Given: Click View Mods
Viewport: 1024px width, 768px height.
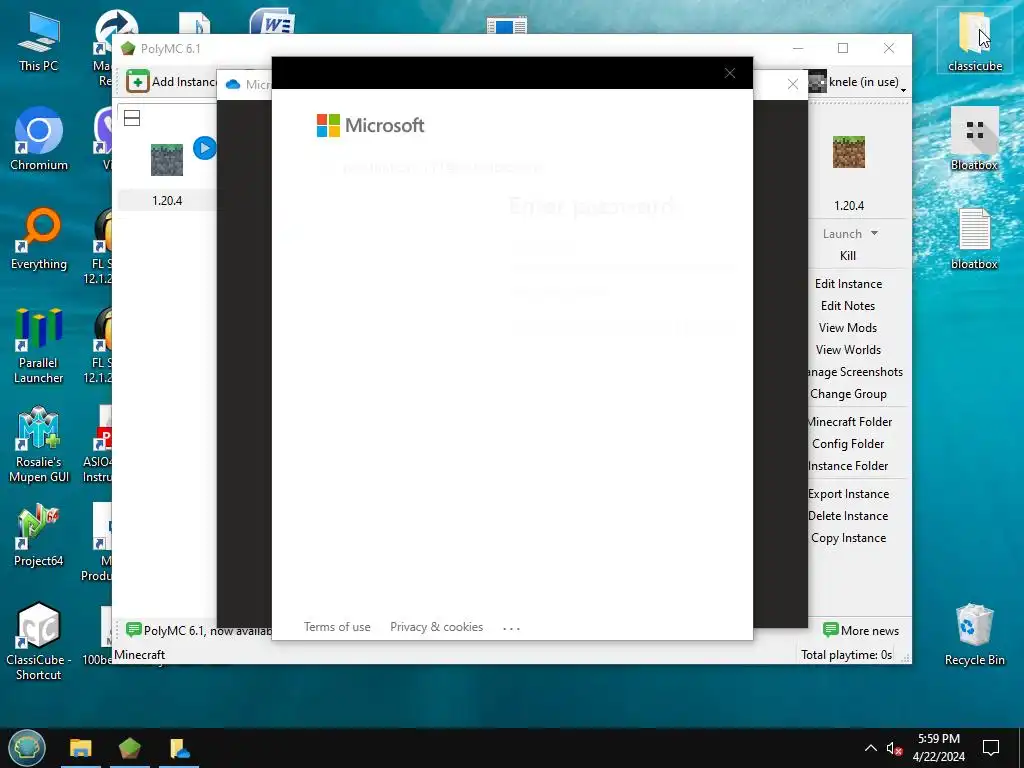Looking at the screenshot, I should point(848,328).
